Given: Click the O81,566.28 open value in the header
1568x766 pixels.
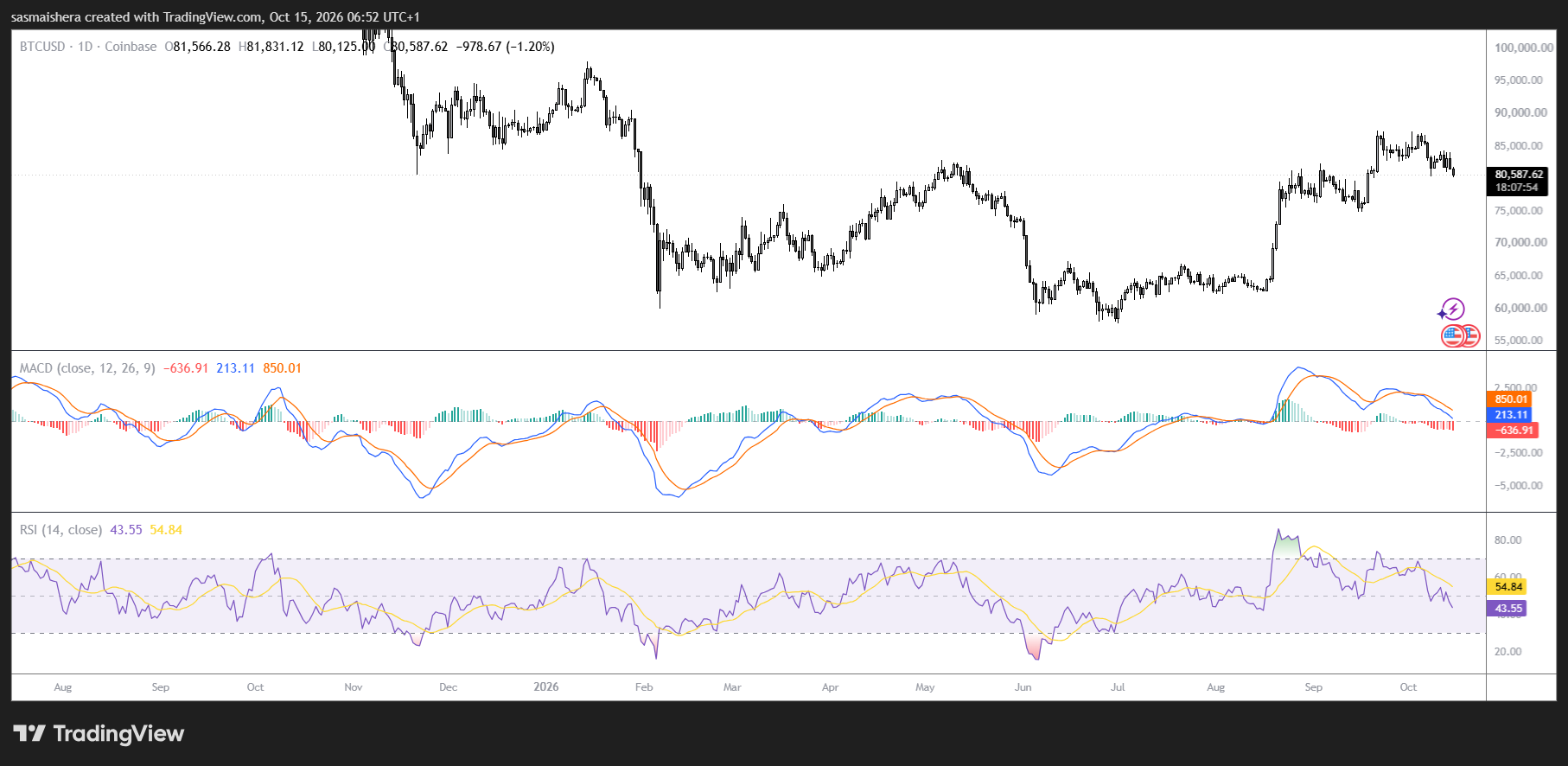Looking at the screenshot, I should (x=198, y=47).
